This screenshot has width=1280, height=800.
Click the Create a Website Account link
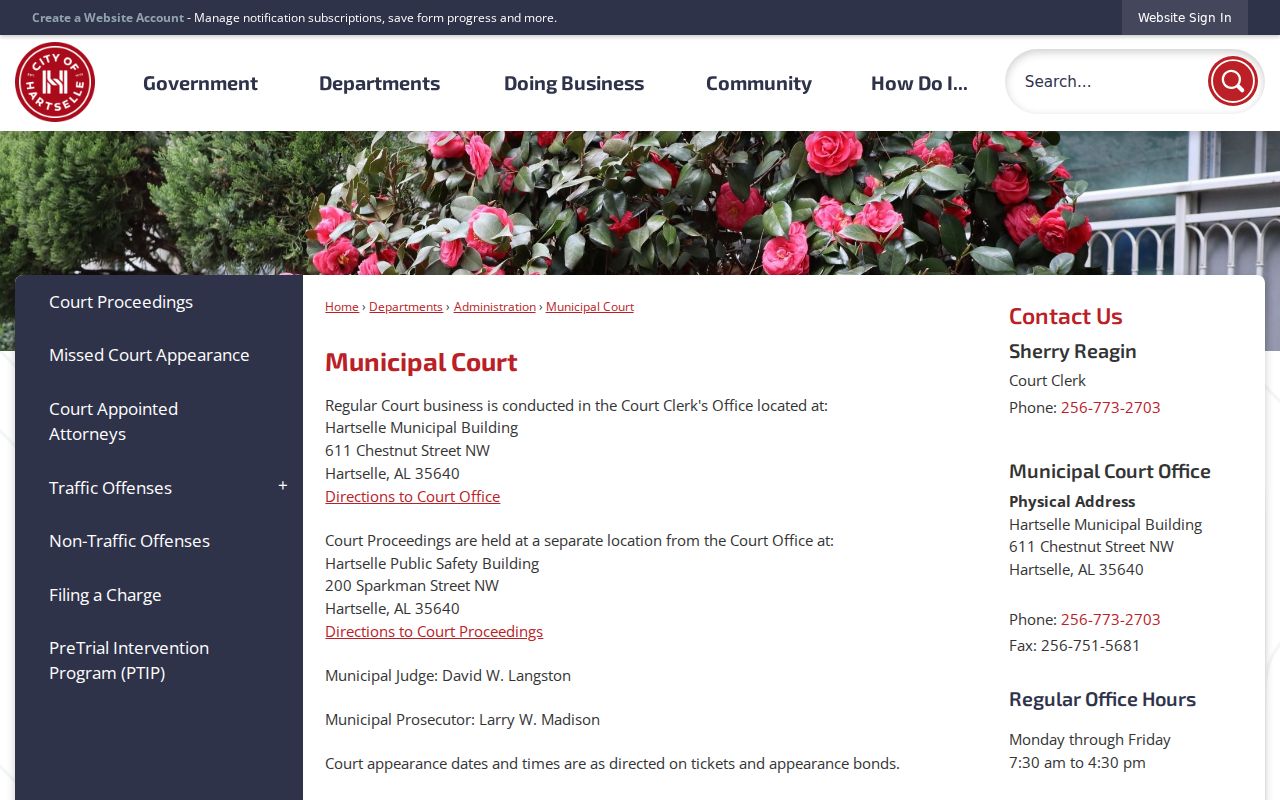click(108, 18)
